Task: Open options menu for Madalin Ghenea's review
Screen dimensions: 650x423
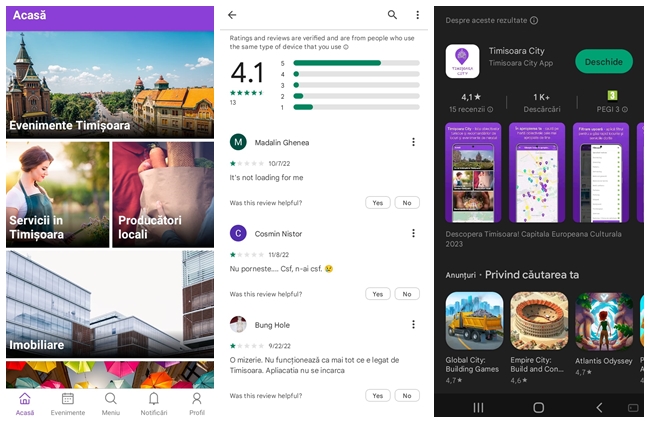Action: (x=413, y=142)
